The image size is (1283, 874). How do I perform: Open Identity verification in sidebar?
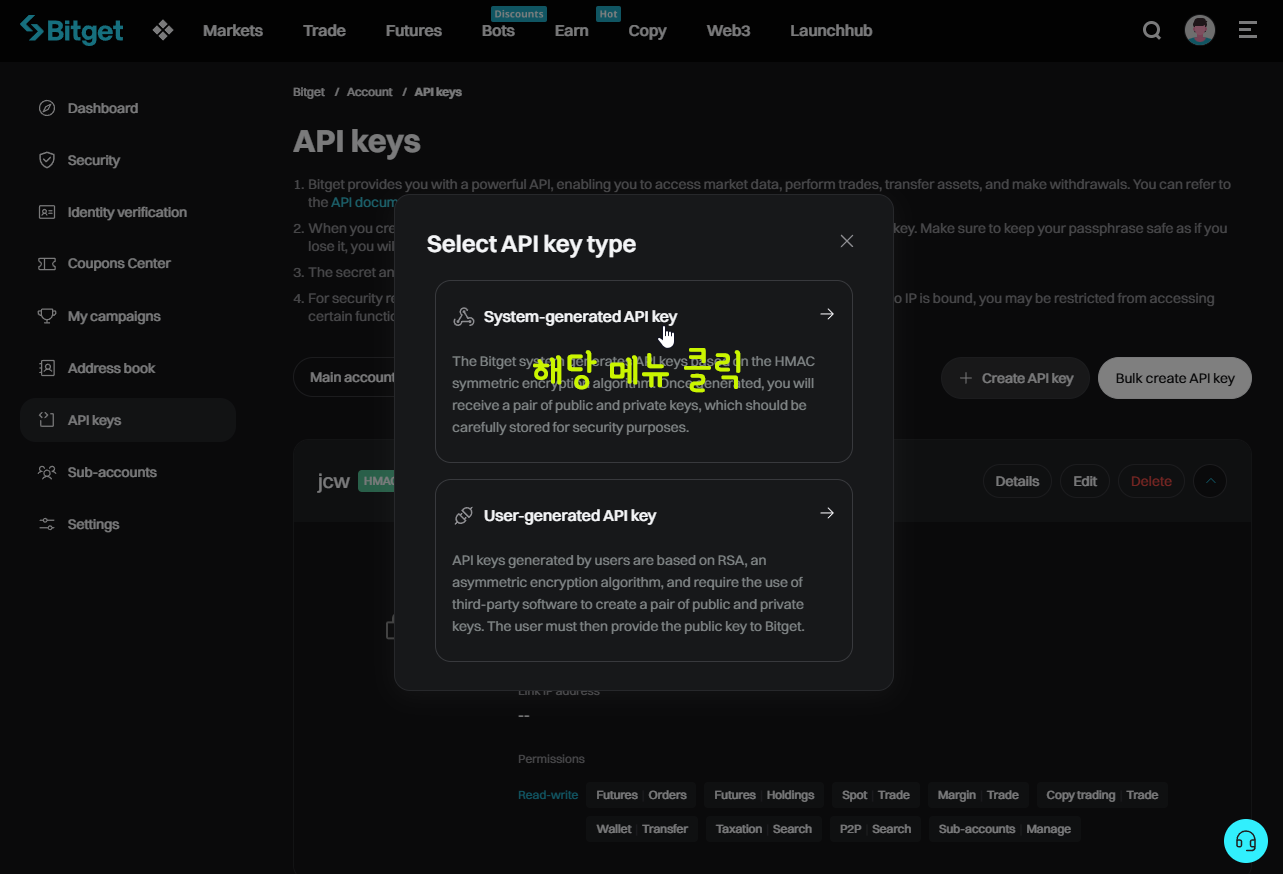click(128, 212)
